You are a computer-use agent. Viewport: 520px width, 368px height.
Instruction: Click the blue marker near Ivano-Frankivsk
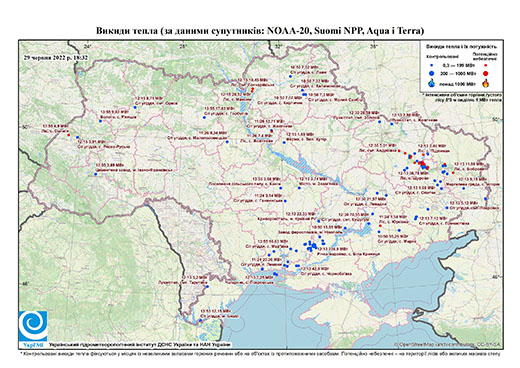(x=96, y=174)
